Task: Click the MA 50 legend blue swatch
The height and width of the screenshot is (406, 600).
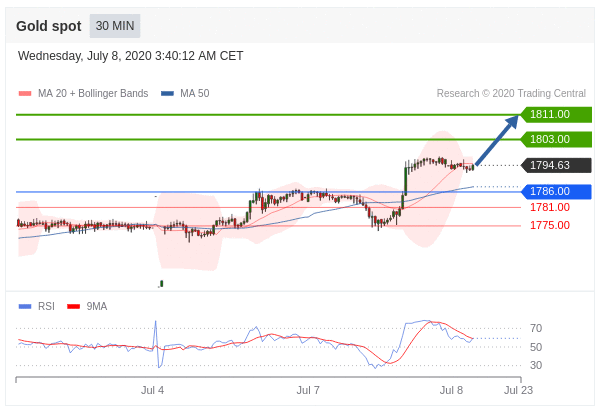Action: [x=167, y=93]
